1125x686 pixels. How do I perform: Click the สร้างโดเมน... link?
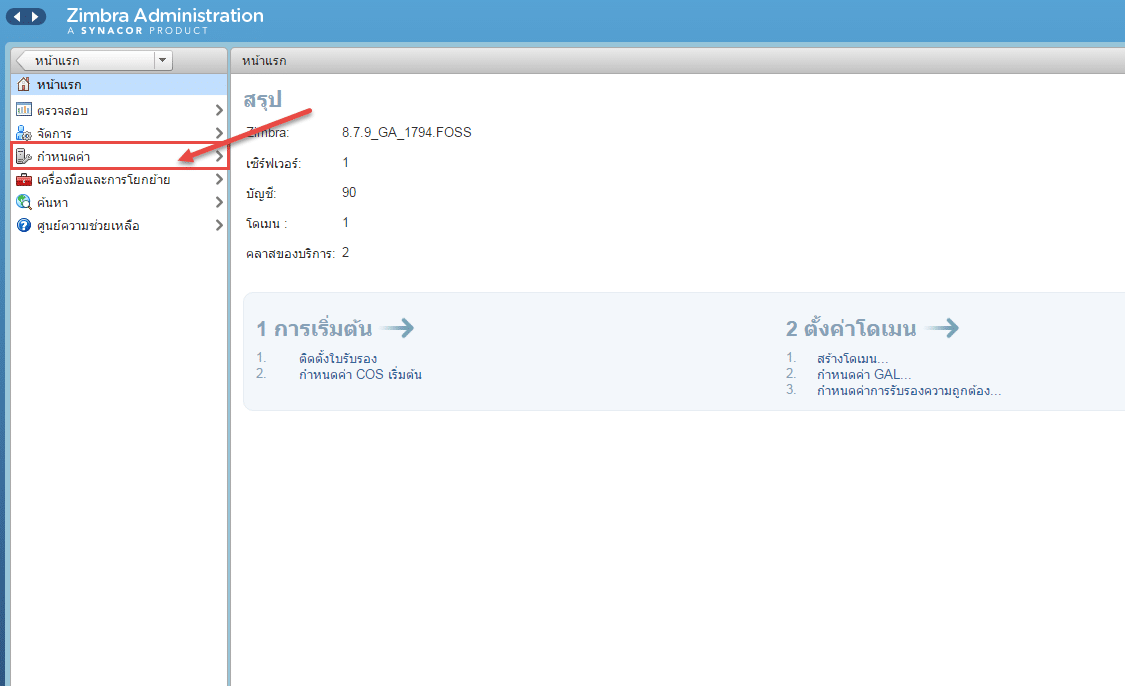pyautogui.click(x=852, y=358)
